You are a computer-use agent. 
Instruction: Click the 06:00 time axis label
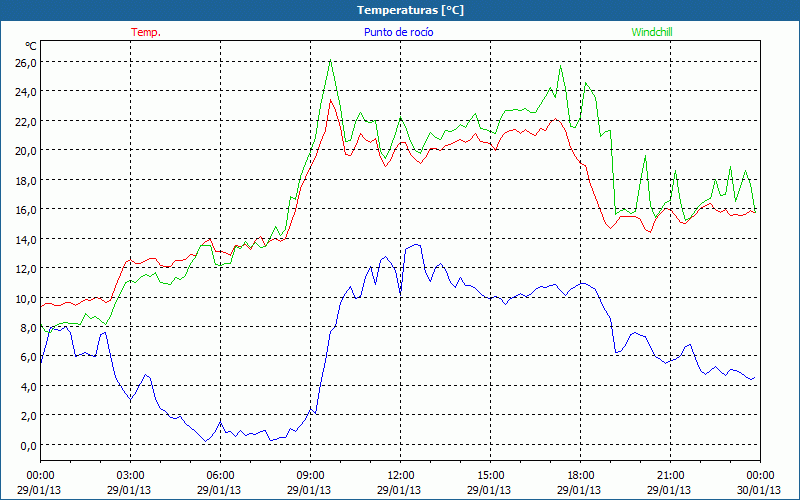coord(220,476)
